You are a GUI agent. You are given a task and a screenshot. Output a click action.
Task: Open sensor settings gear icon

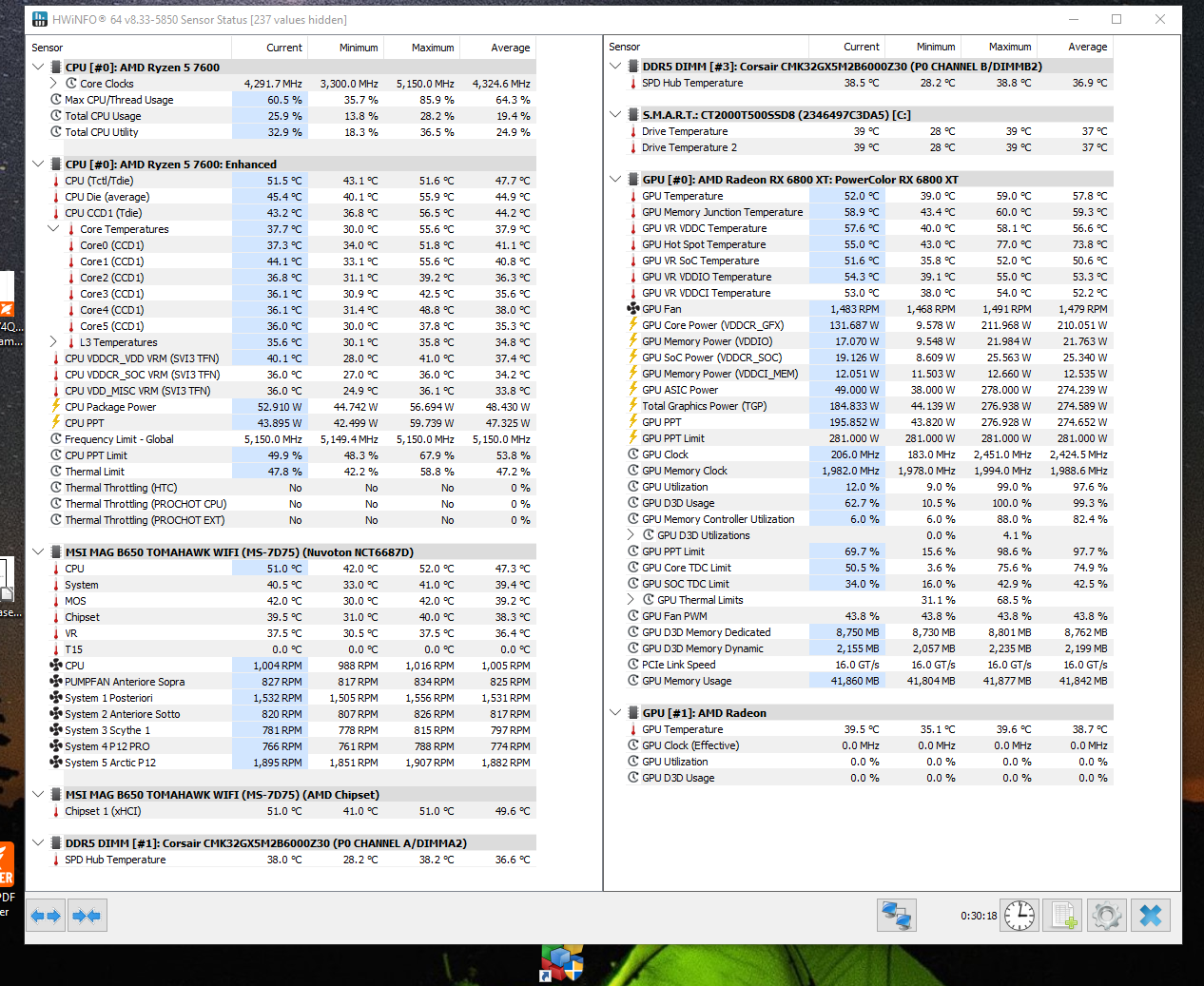pyautogui.click(x=1107, y=916)
